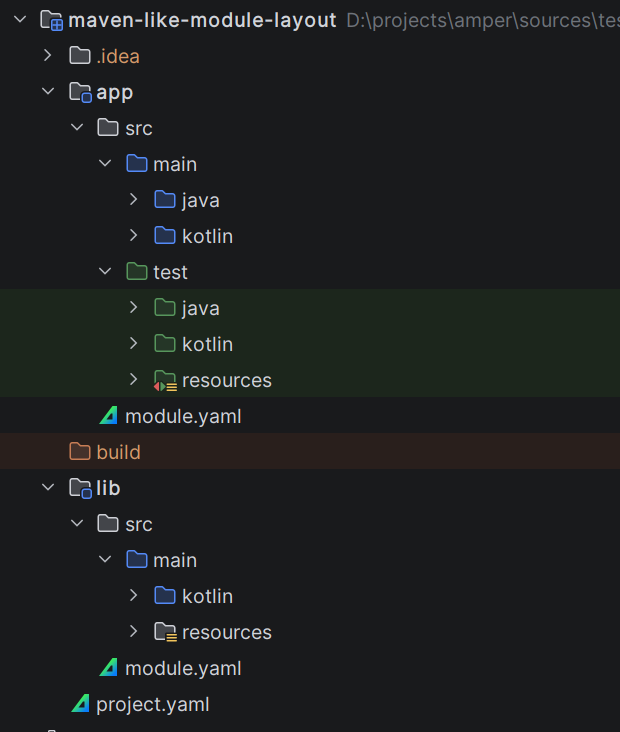Click the orange build folder icon
The width and height of the screenshot is (620, 732).
(x=79, y=452)
